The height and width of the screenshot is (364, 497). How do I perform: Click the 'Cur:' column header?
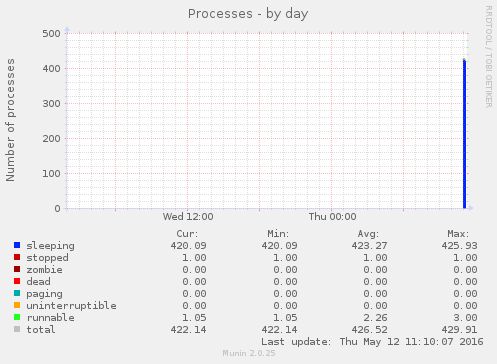tap(187, 234)
